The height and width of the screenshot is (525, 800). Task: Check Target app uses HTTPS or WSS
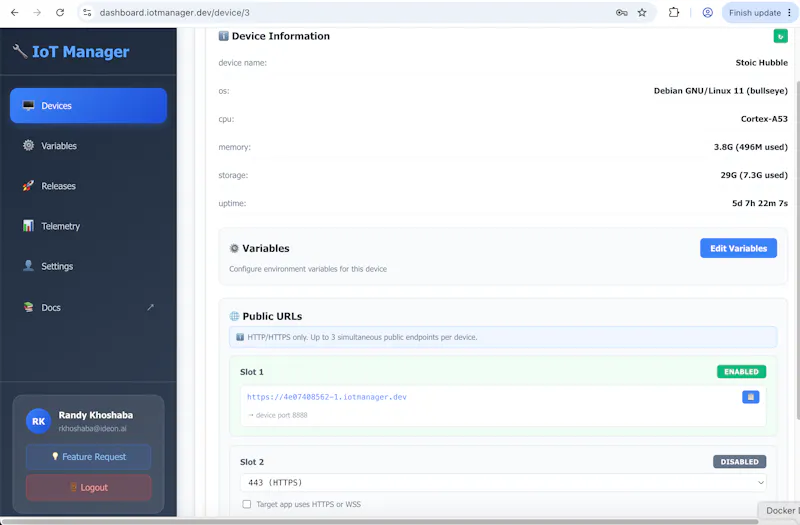(x=247, y=504)
